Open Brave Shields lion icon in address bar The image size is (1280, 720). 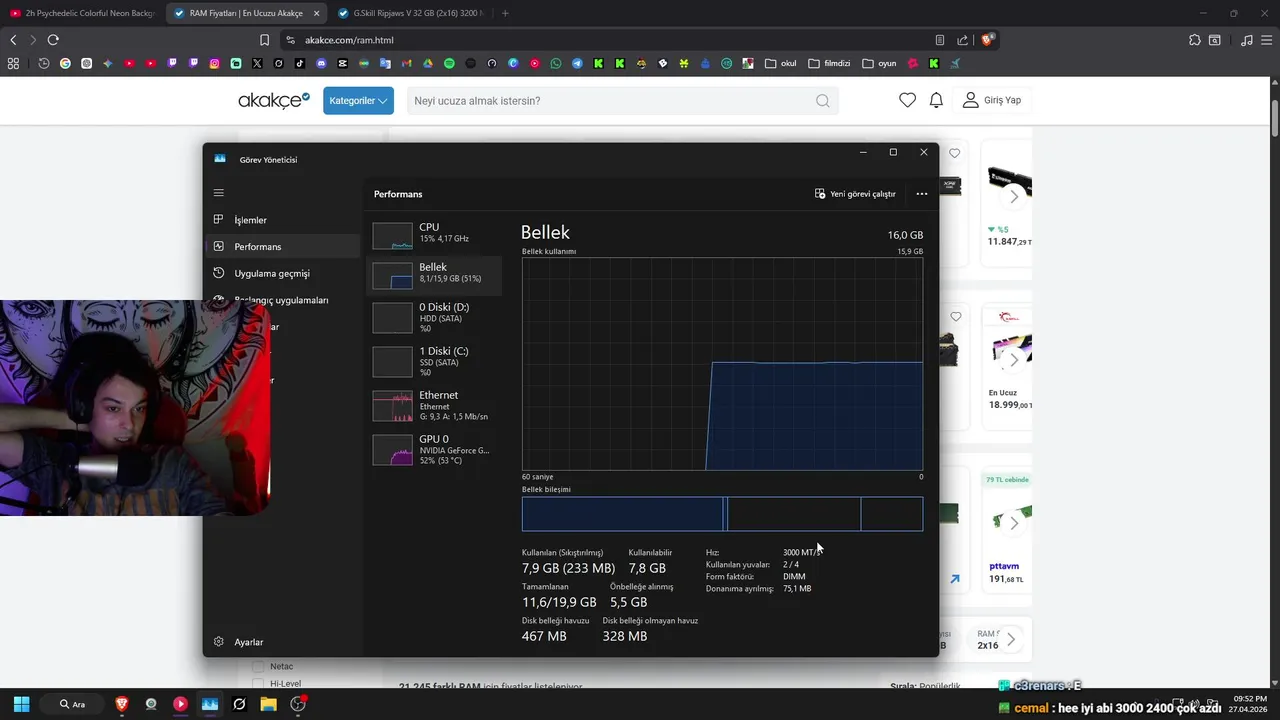click(989, 40)
